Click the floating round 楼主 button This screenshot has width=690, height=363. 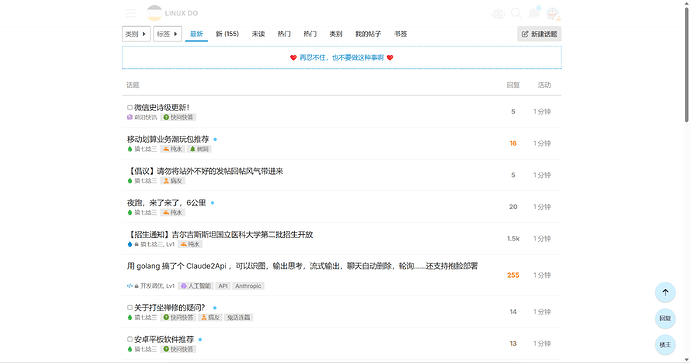click(x=665, y=345)
